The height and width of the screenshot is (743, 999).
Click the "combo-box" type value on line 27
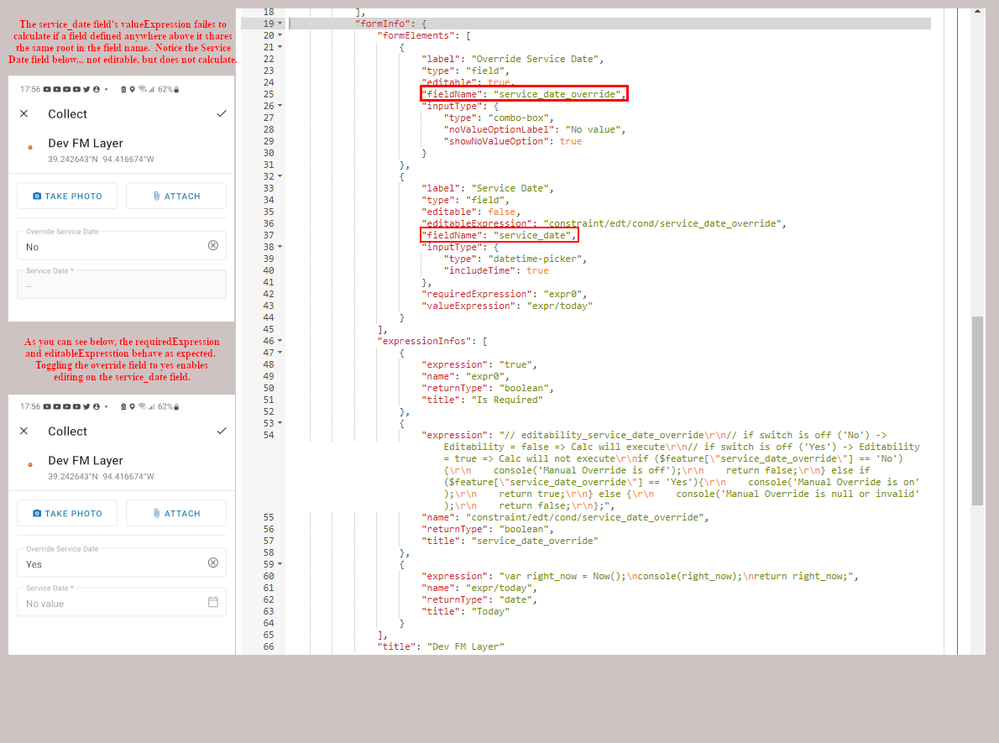(x=518, y=118)
